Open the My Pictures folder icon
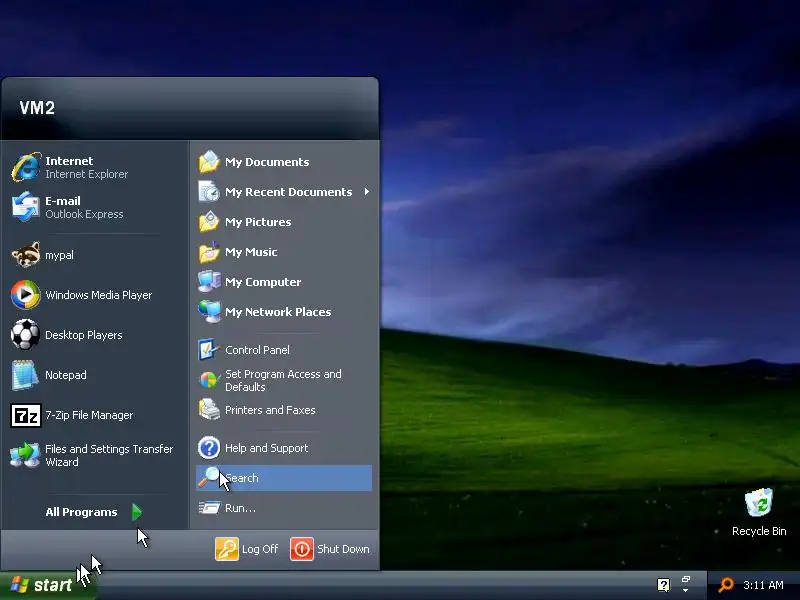 coord(209,222)
